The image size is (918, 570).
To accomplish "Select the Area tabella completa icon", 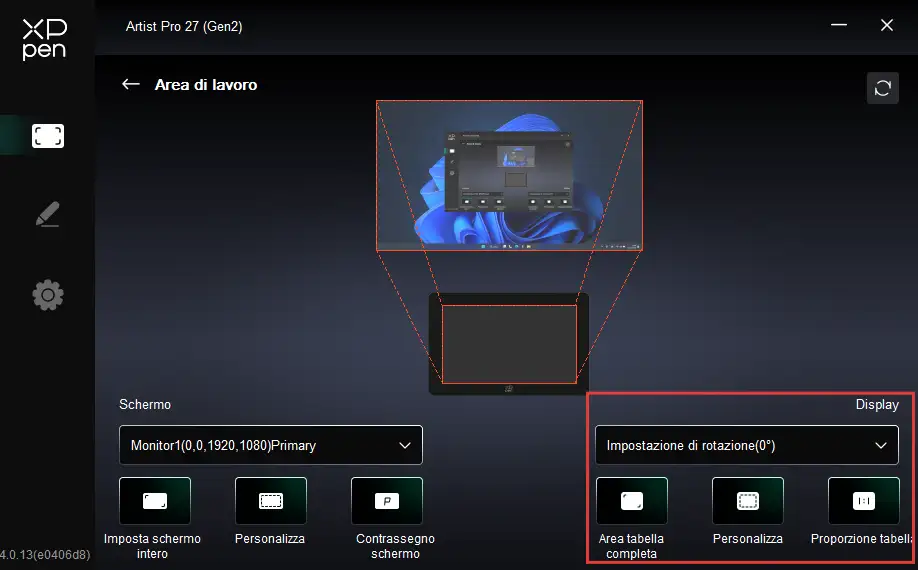I will point(631,501).
